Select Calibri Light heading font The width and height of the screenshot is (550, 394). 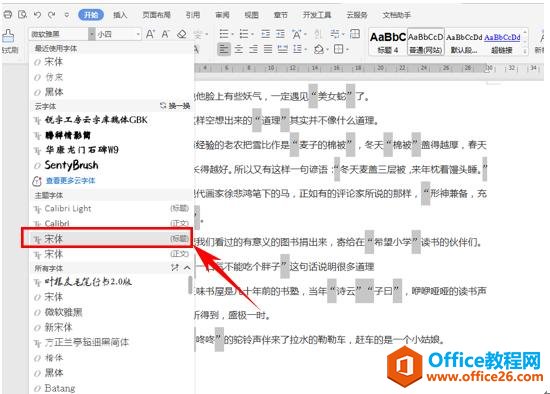[112, 208]
